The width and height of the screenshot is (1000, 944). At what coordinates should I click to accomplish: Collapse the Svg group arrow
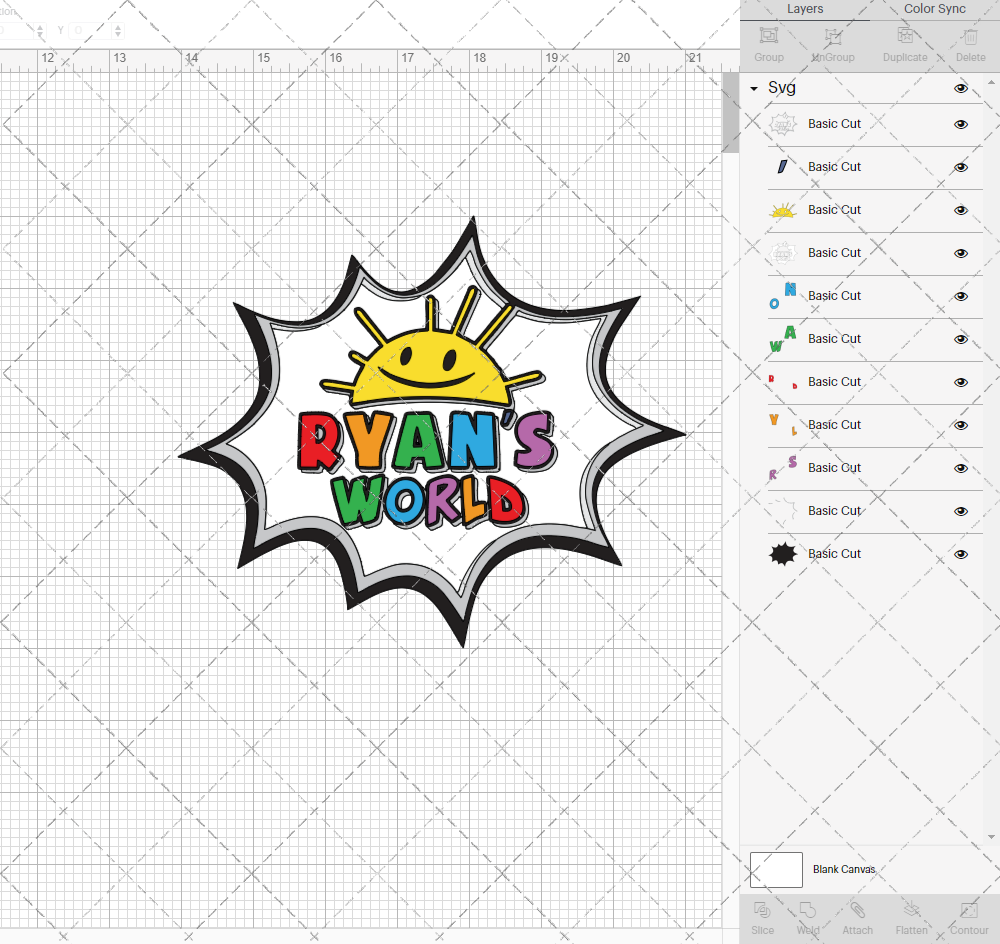[754, 89]
